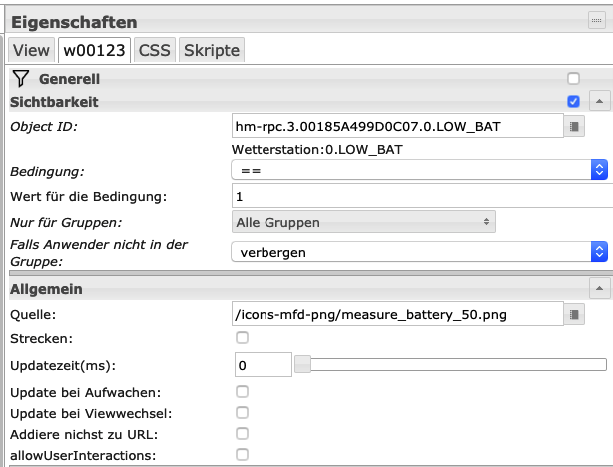Click the Updatezeit slider handle
Viewport: 613px width, 467px height.
tap(303, 364)
